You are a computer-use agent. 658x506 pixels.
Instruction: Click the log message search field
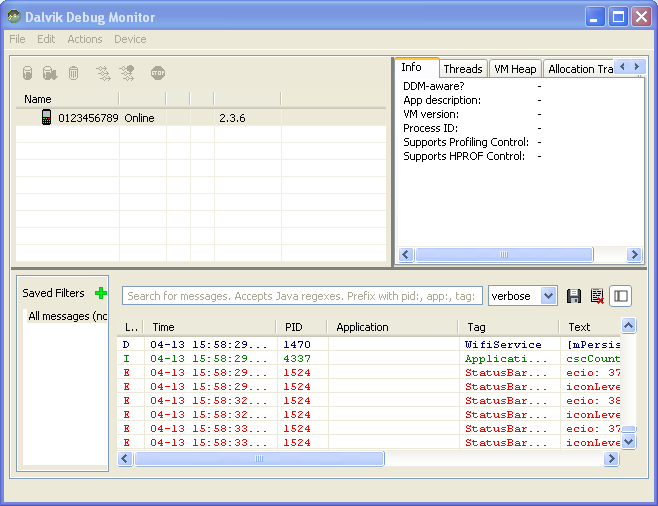(x=302, y=296)
